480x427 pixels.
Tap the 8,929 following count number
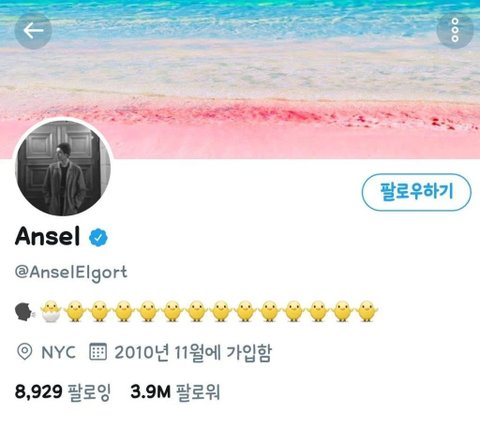click(39, 391)
